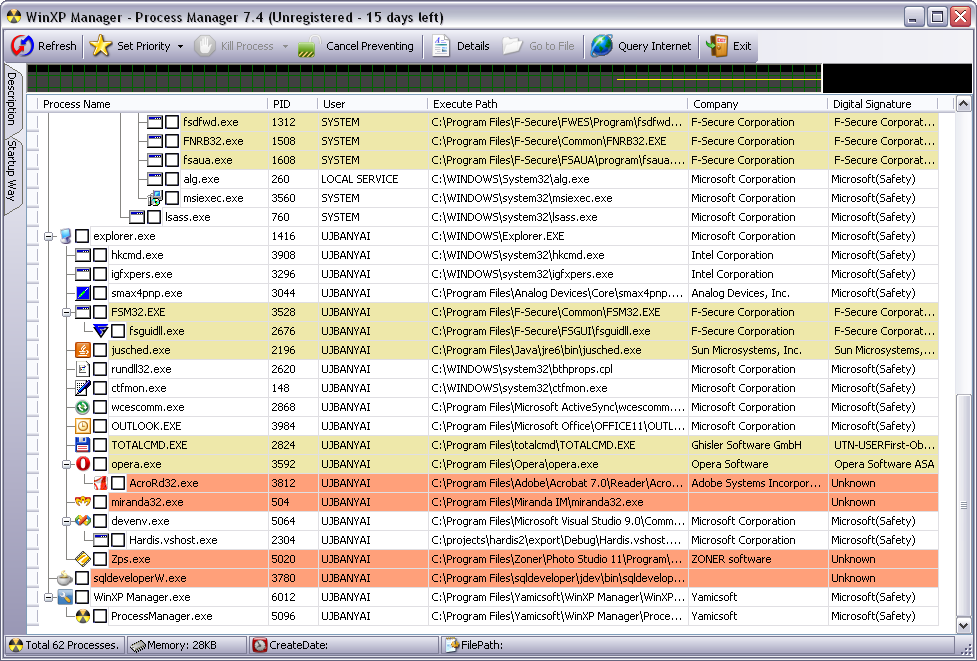The width and height of the screenshot is (977, 661).
Task: Click the TOTALCMD.EXE floppy disk icon
Action: tap(83, 445)
